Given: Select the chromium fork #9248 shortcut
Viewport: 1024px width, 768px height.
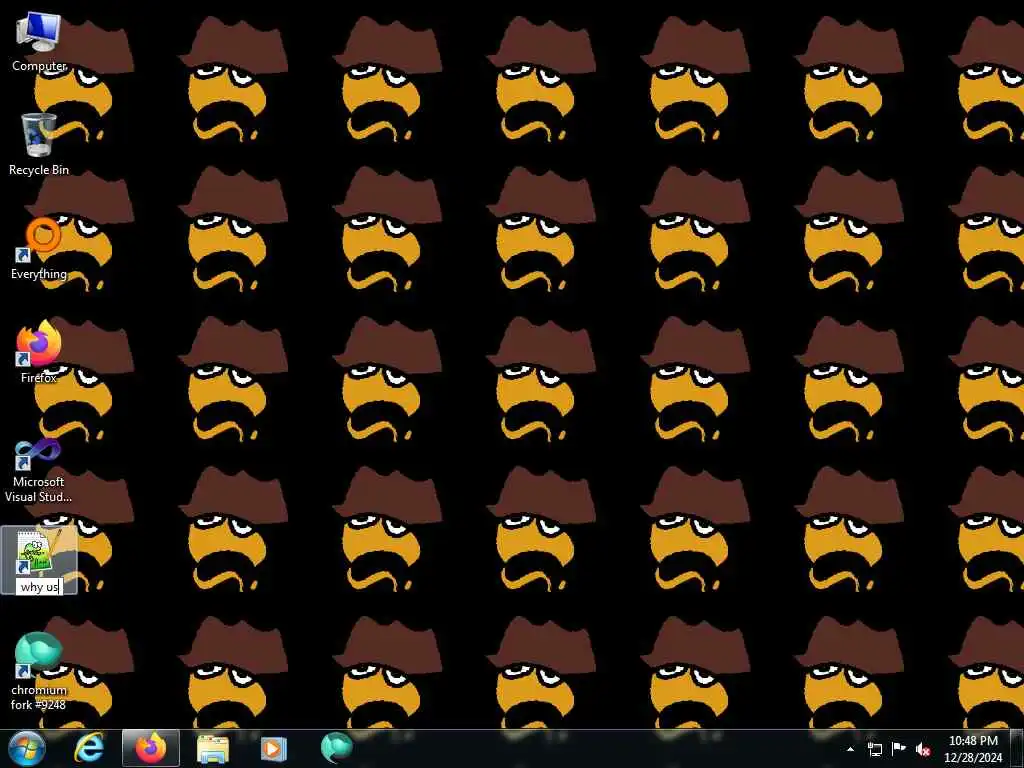Looking at the screenshot, I should (38, 656).
